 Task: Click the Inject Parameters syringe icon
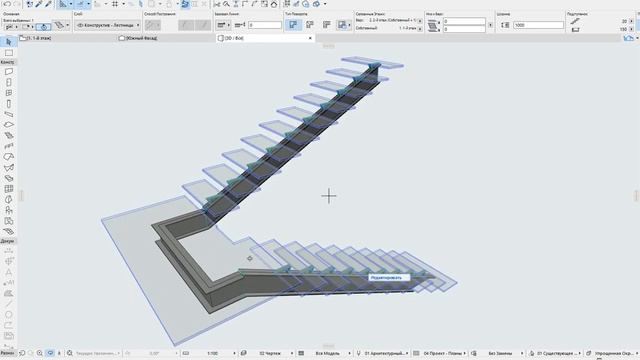(x=49, y=4)
